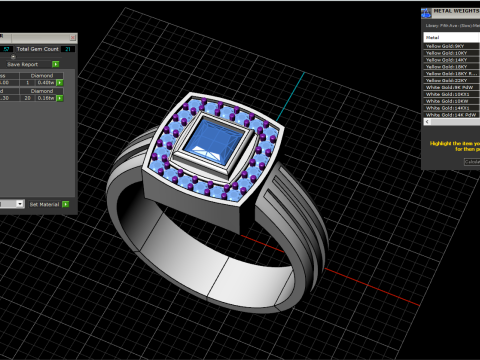Select White Gold 14K PdW in the metal list
Screen dimensions: 480x360
click(x=451, y=115)
